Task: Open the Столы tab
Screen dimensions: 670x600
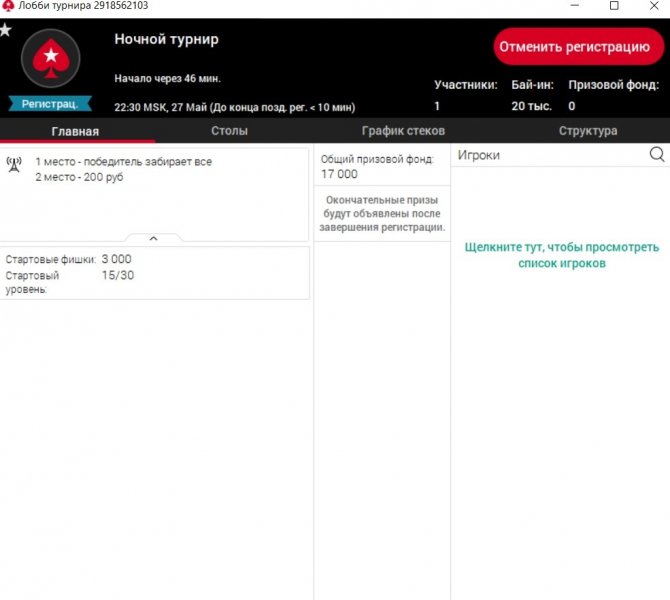Action: [229, 131]
